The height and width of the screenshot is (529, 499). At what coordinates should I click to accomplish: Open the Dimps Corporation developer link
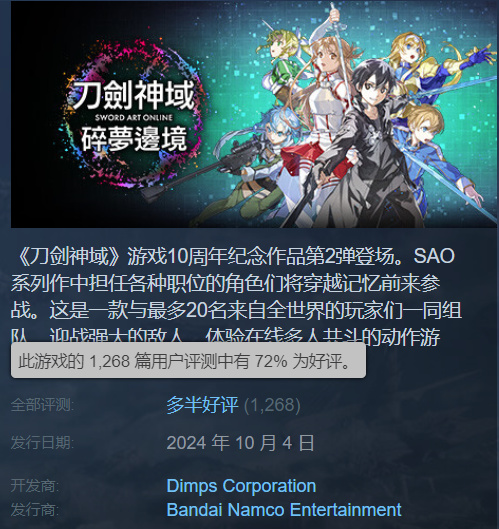tap(241, 486)
